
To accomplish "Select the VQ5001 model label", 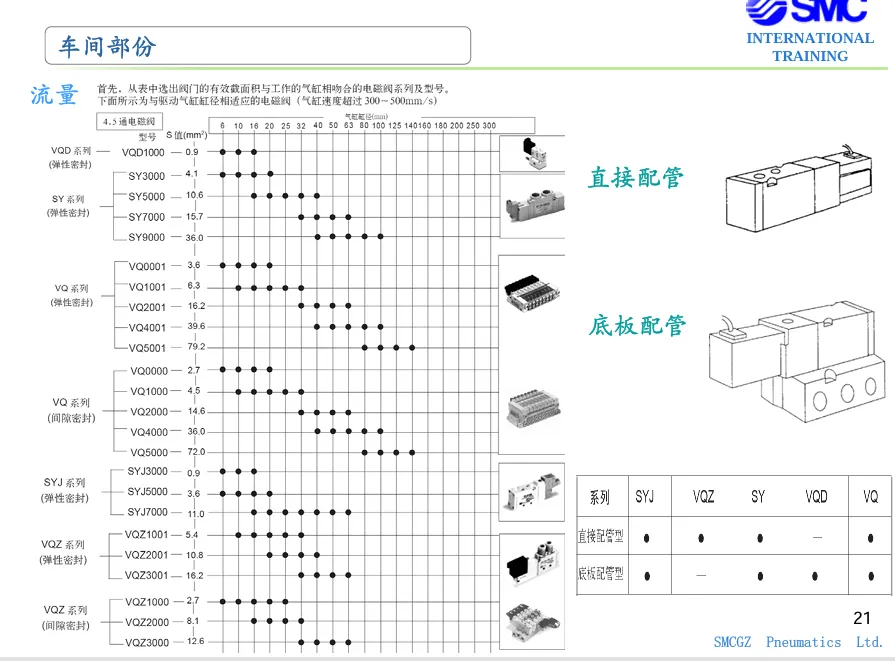I will (147, 348).
